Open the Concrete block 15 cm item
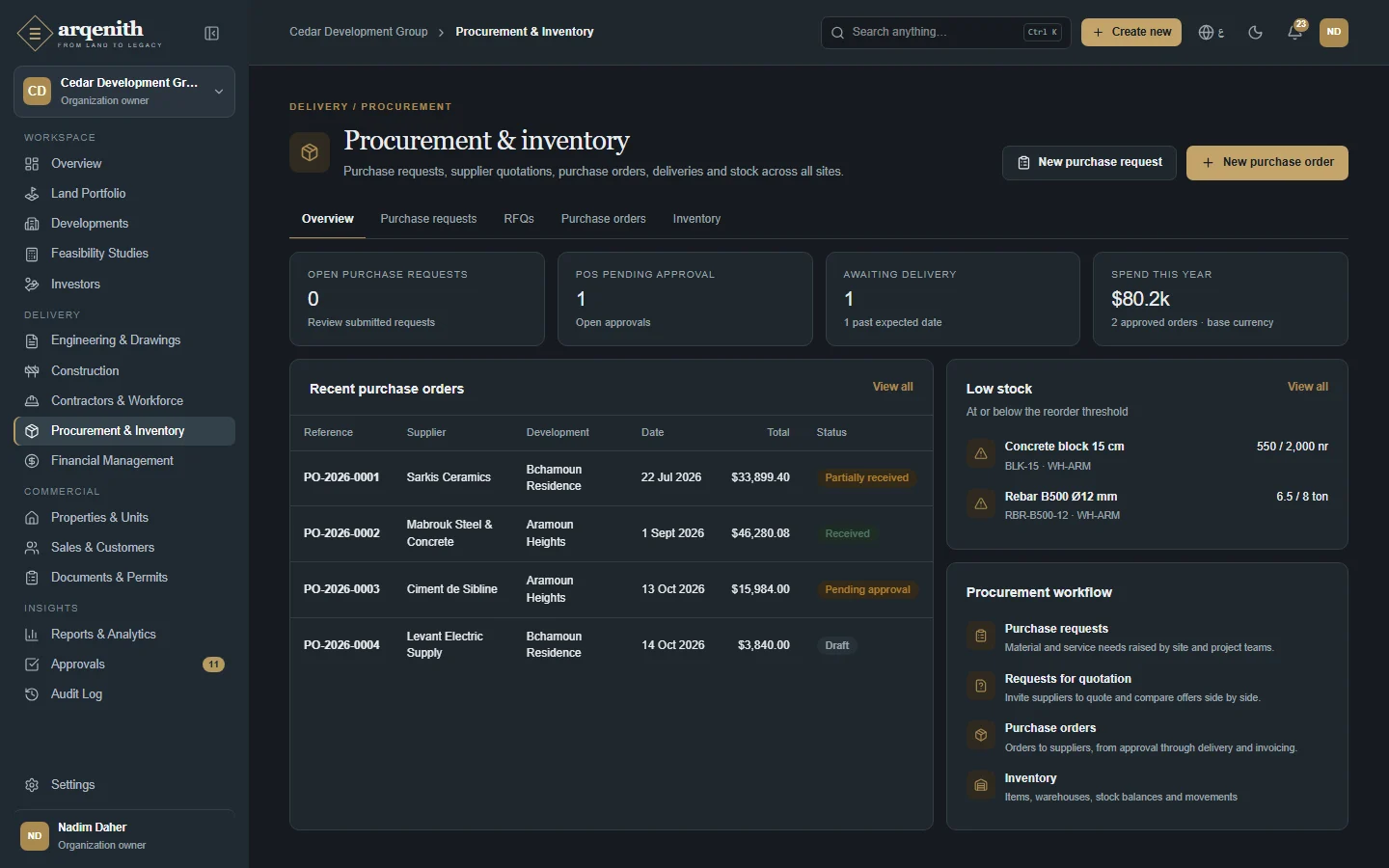Screen dimensions: 1389x868 coord(1147,455)
